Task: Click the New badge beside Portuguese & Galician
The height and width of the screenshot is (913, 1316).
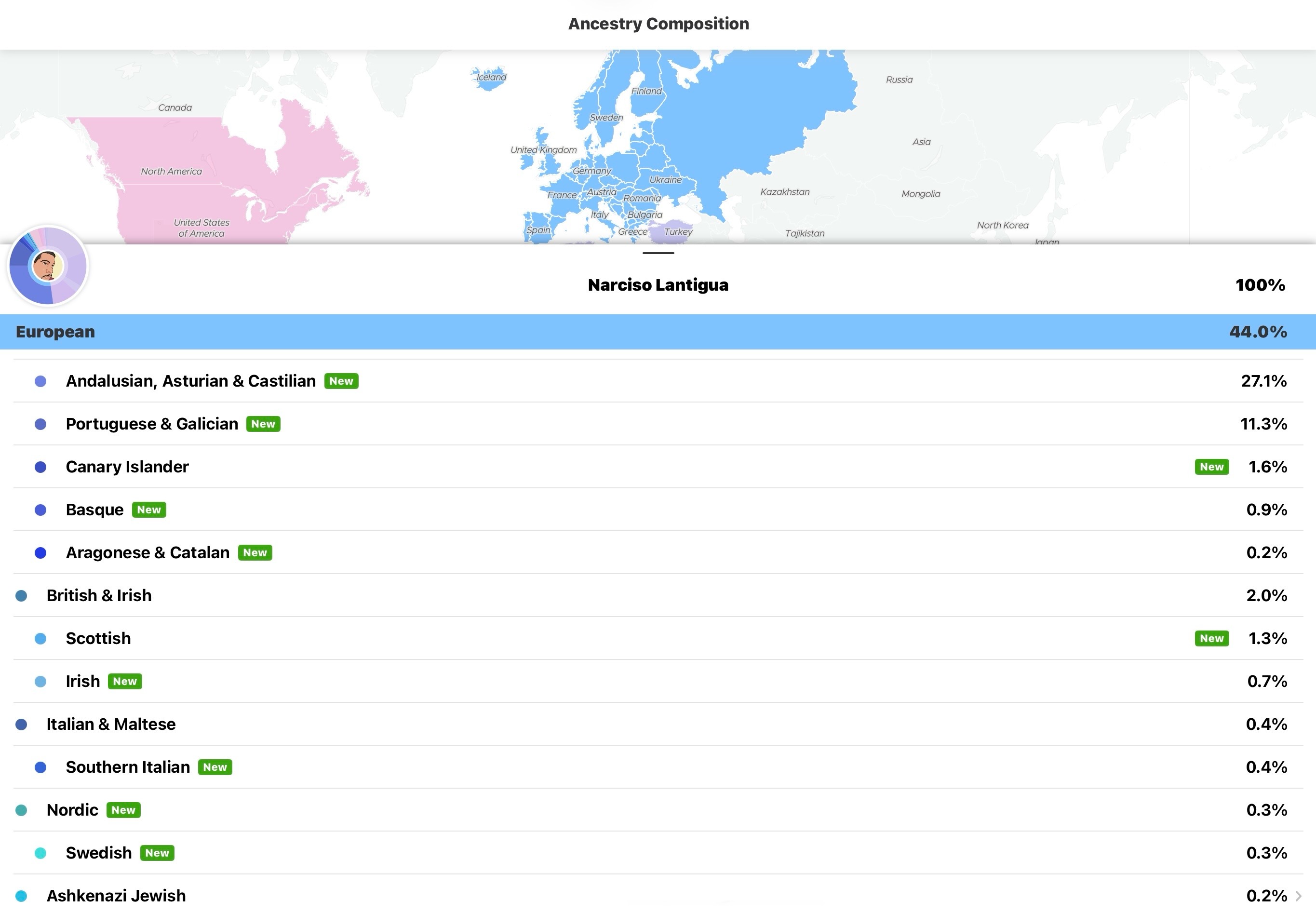Action: click(x=263, y=424)
